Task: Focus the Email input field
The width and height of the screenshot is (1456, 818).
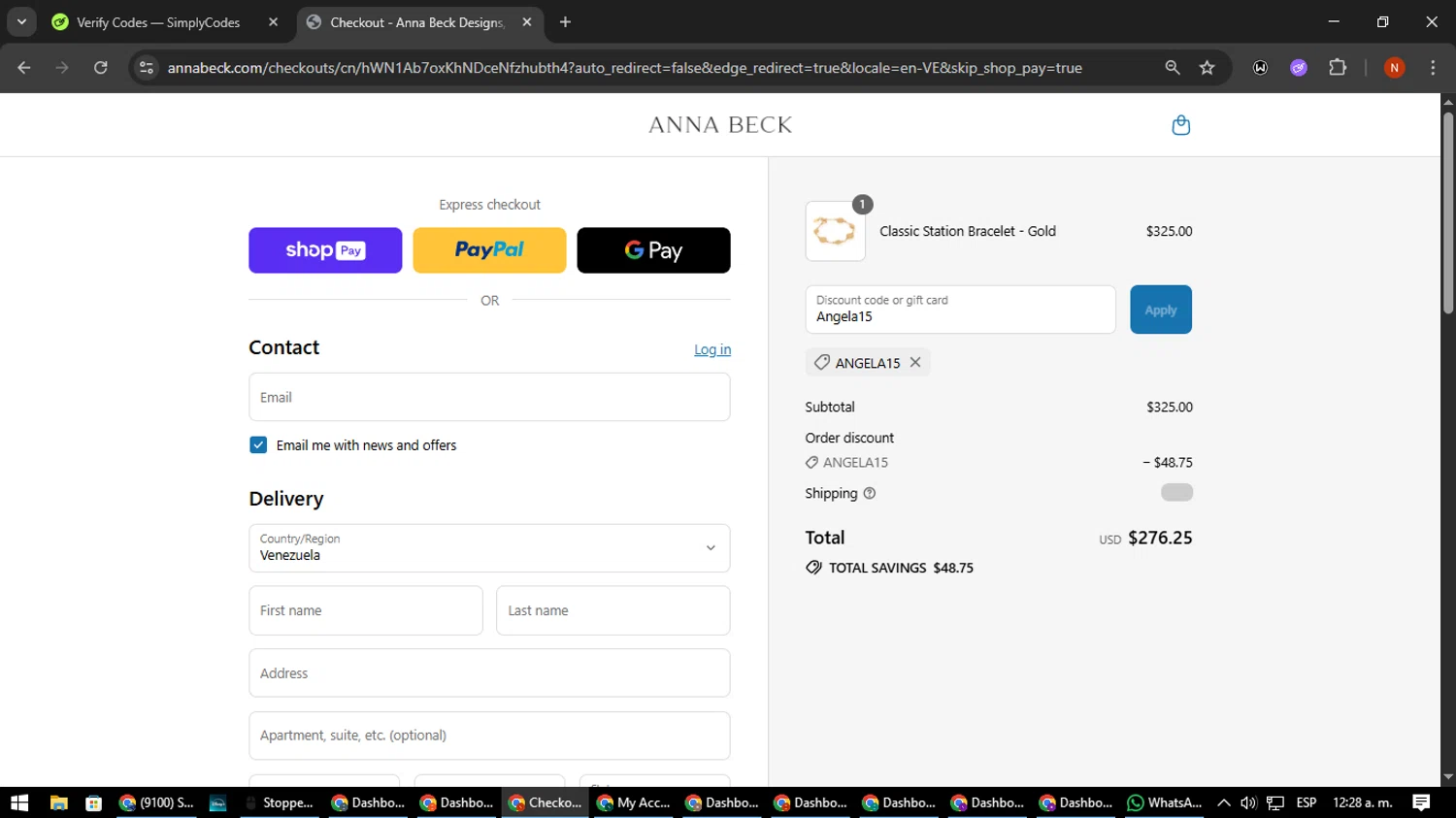Action: click(x=489, y=397)
